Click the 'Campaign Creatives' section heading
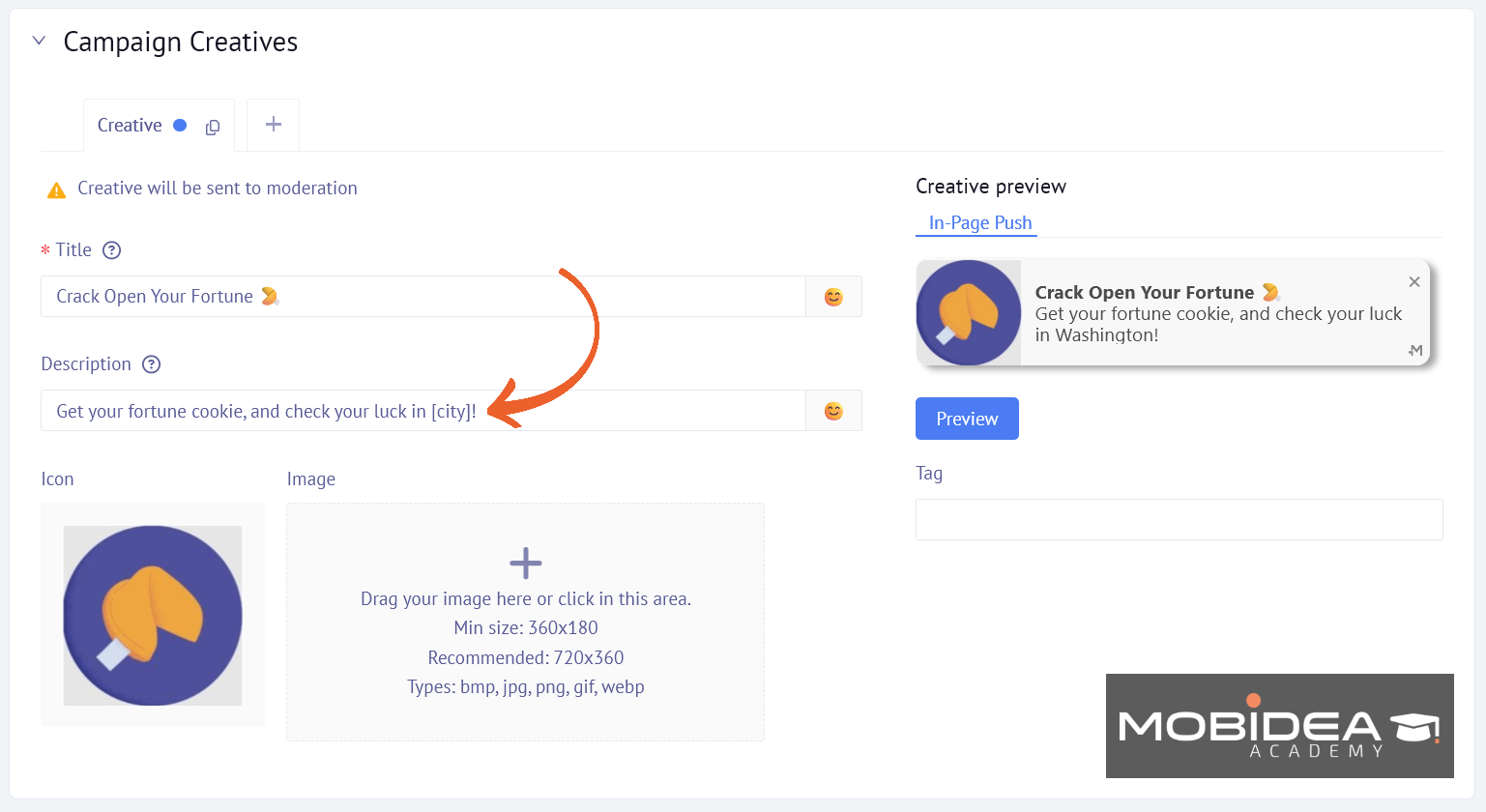This screenshot has height=812, width=1486. [181, 42]
